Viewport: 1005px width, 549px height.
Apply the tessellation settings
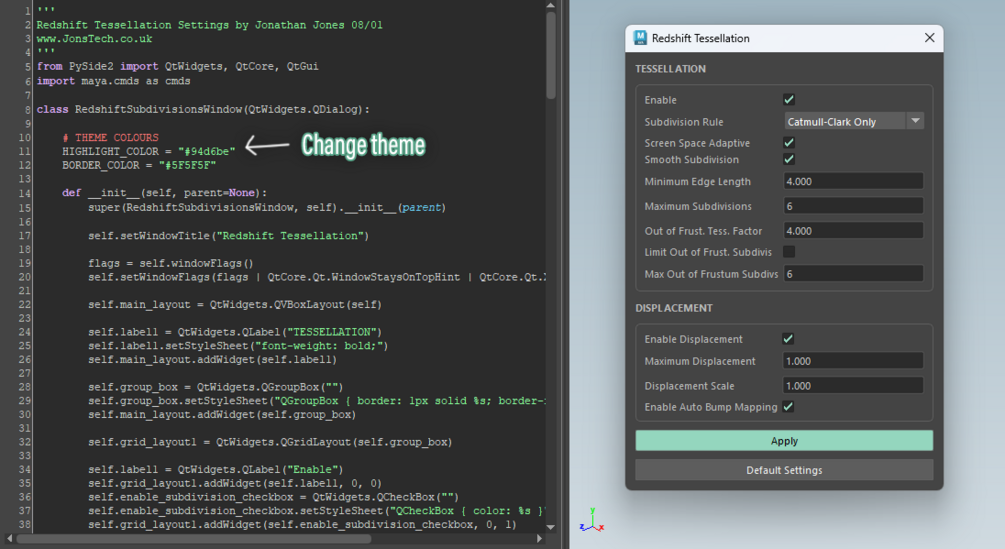(784, 441)
